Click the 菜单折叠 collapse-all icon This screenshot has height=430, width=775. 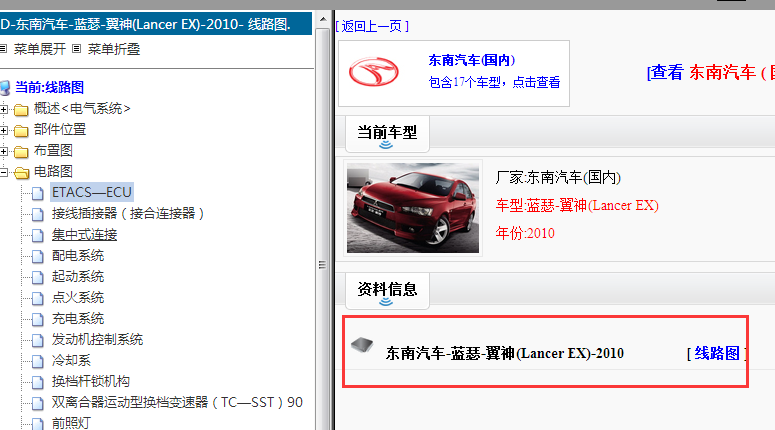(76, 48)
